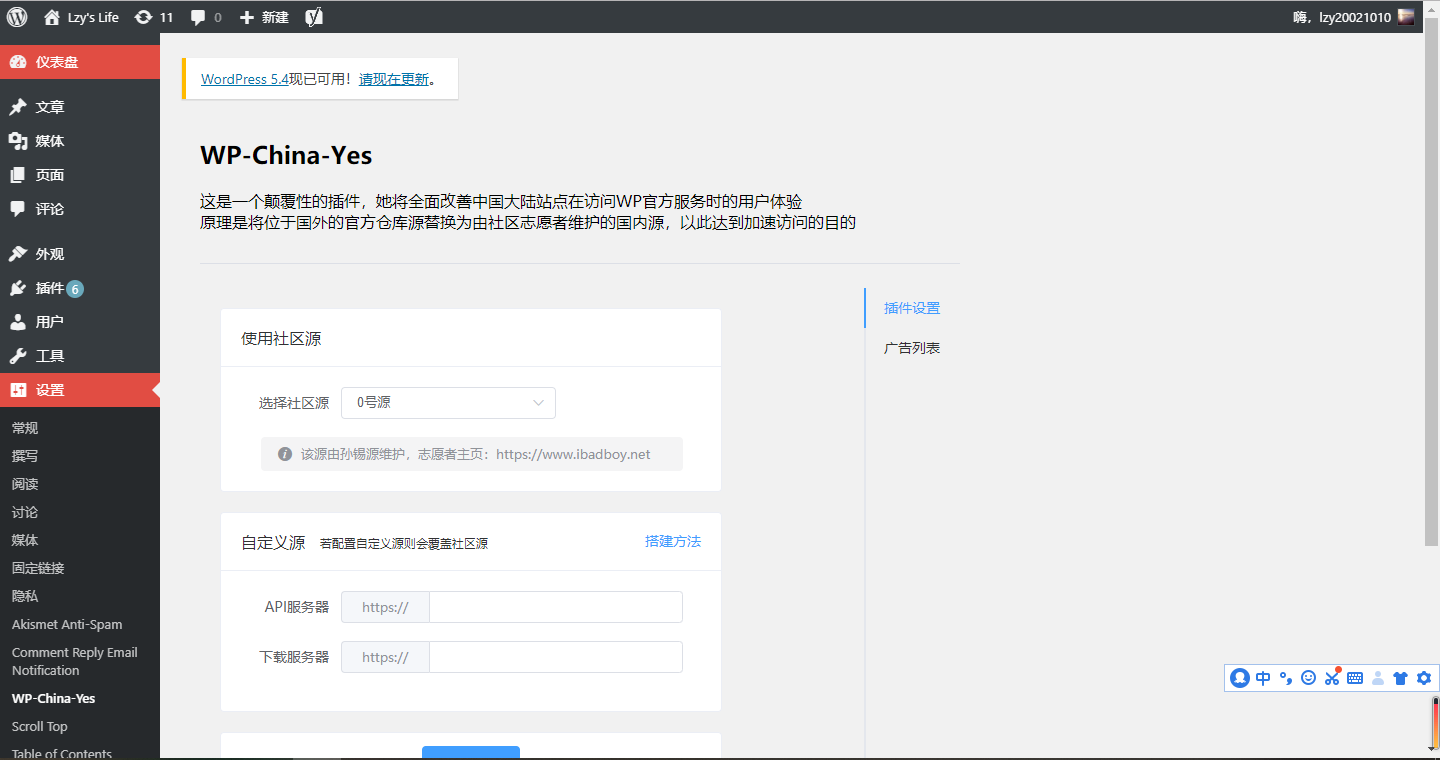Open Scroll Top settings
This screenshot has height=760, width=1440.
pyautogui.click(x=40, y=726)
